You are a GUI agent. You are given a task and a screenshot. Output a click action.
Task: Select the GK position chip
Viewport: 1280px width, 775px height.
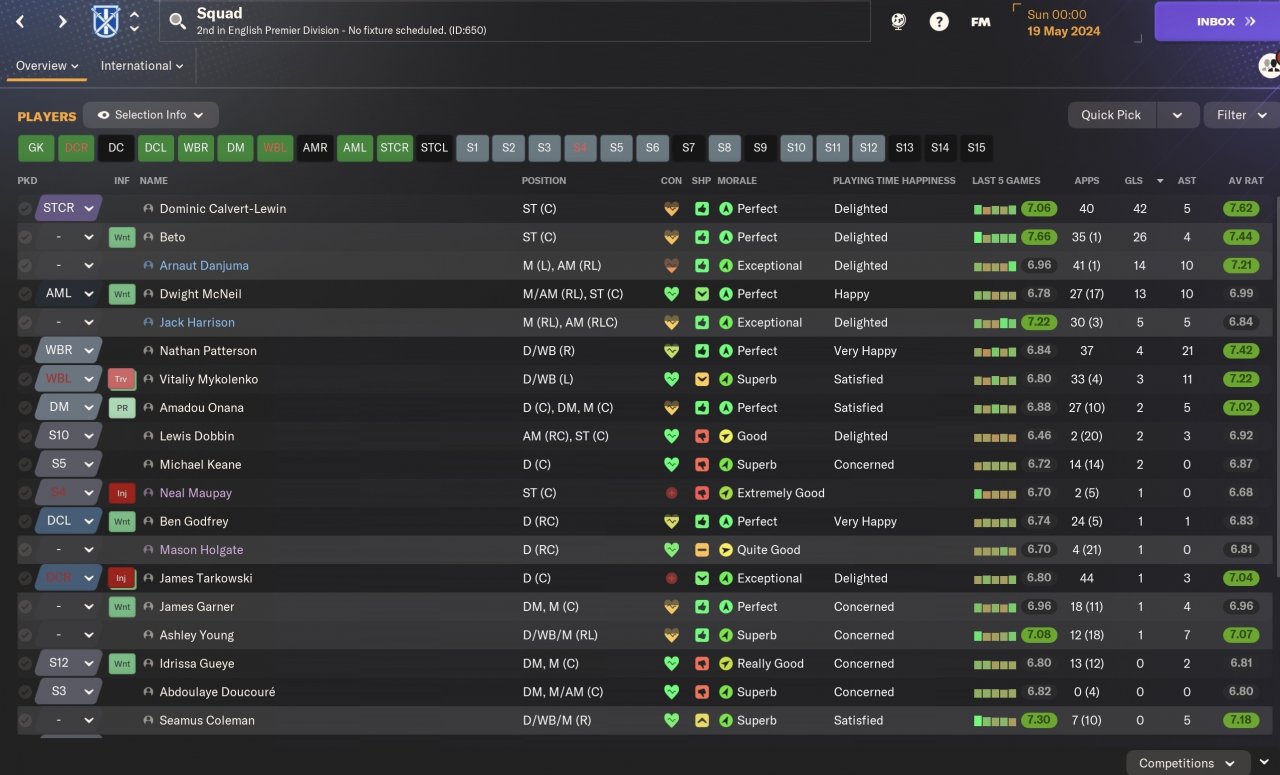pos(36,148)
